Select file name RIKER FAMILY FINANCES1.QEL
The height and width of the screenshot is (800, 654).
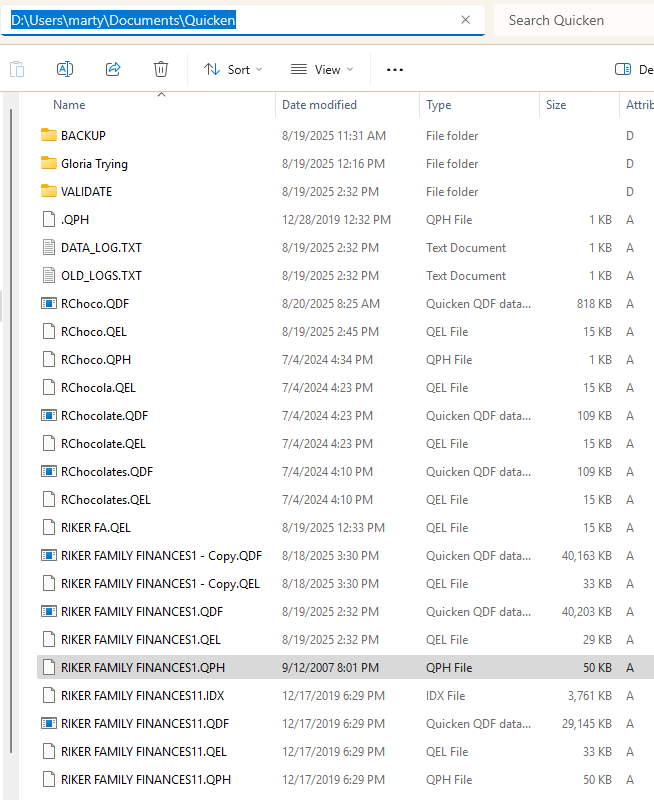(141, 640)
